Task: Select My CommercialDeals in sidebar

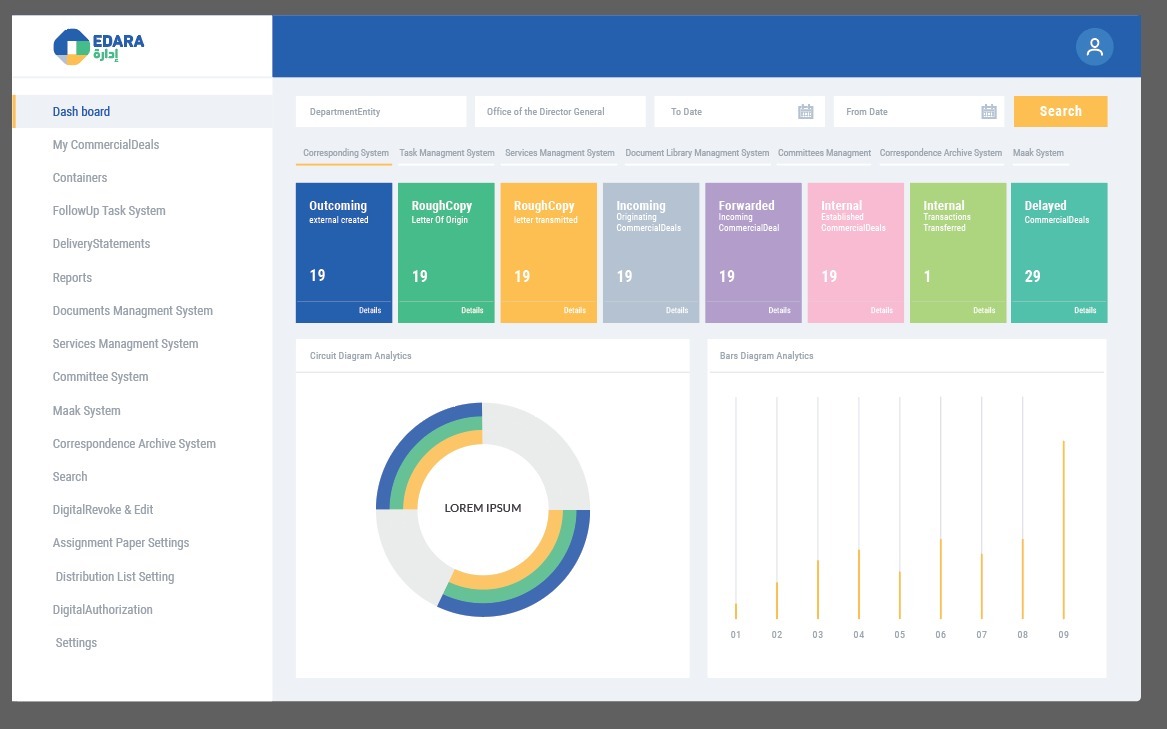Action: click(106, 145)
